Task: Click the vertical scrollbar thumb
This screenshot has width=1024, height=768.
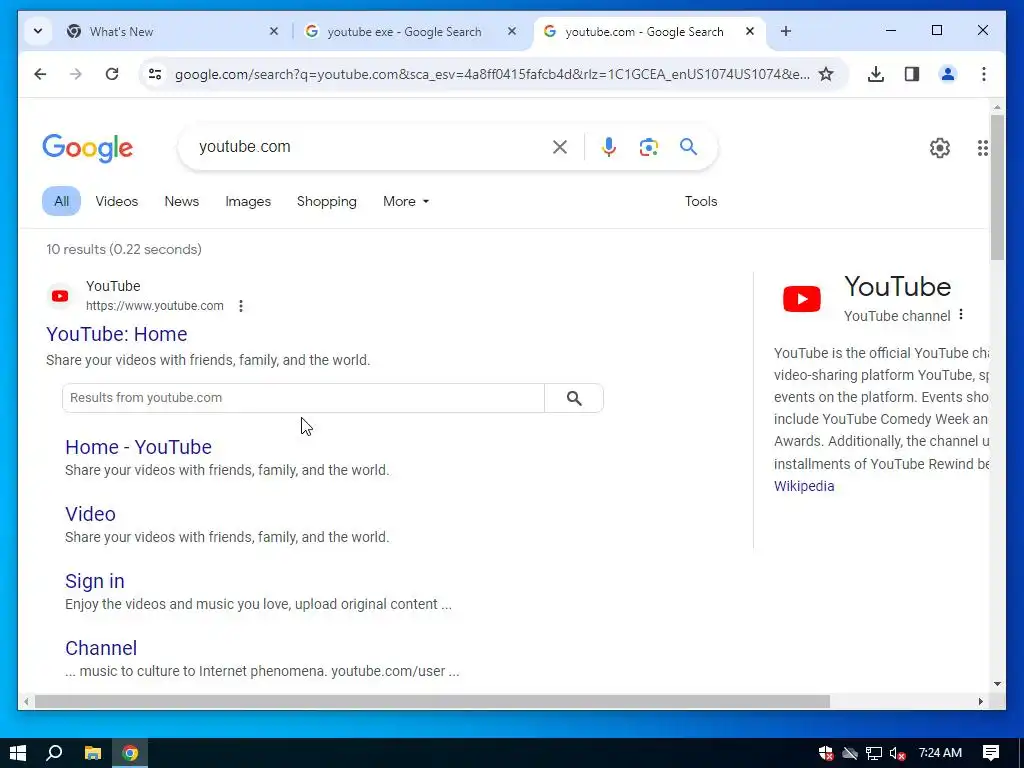Action: coord(997,187)
